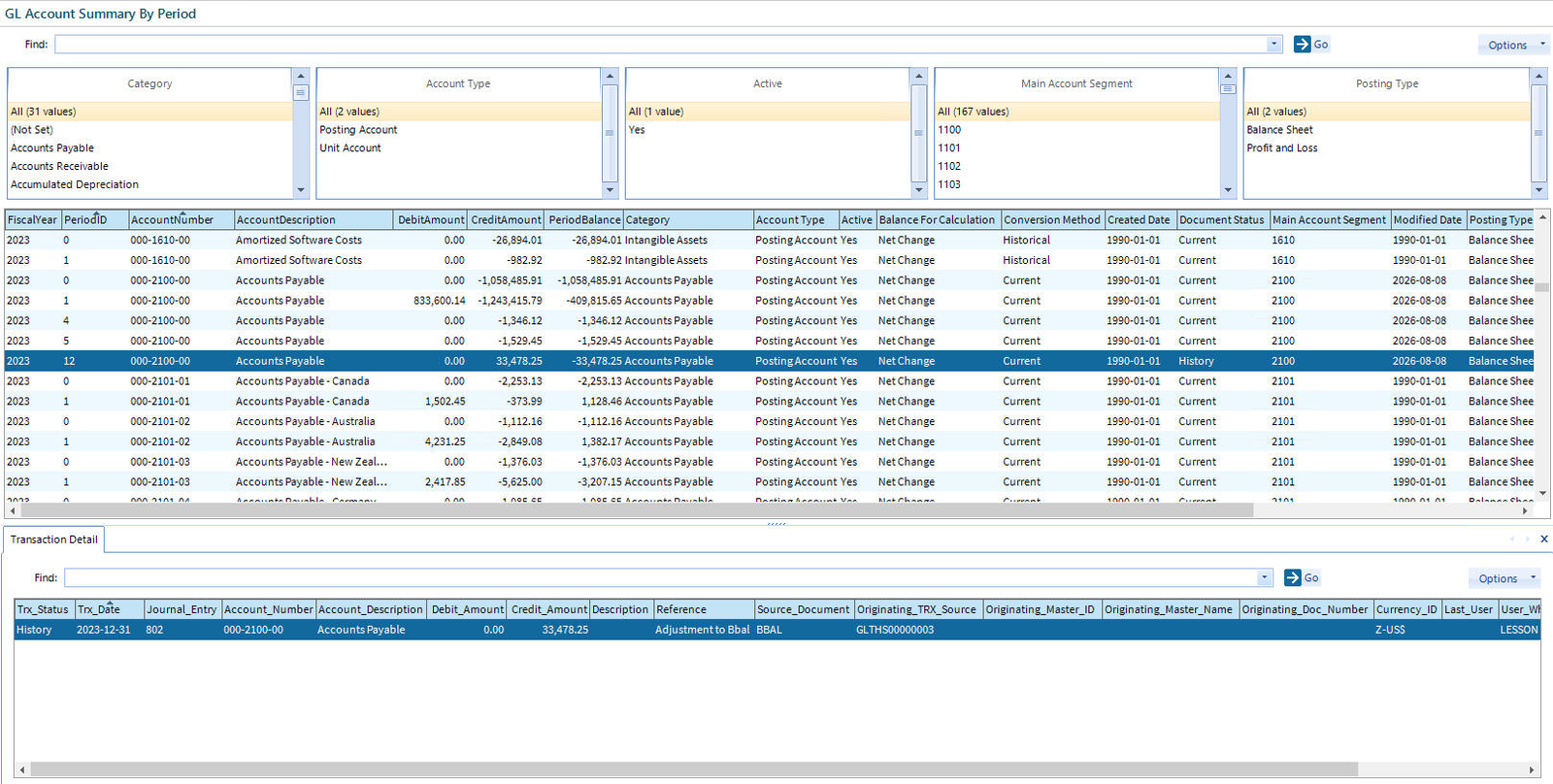The height and width of the screenshot is (784, 1553).
Task: Open the Transaction Detail Find dropdown arrow
Action: point(1264,578)
